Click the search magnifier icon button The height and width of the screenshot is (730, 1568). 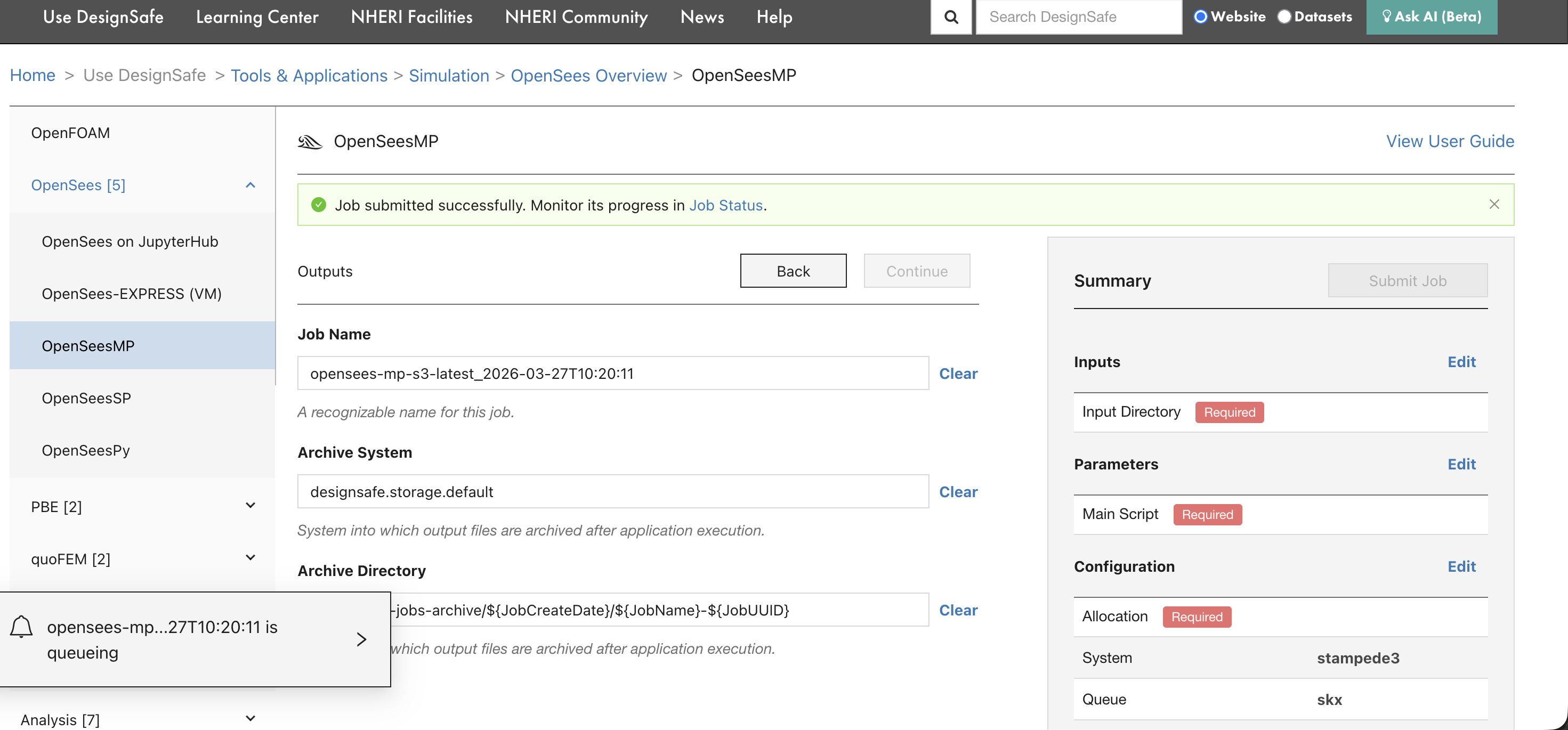[x=951, y=17]
